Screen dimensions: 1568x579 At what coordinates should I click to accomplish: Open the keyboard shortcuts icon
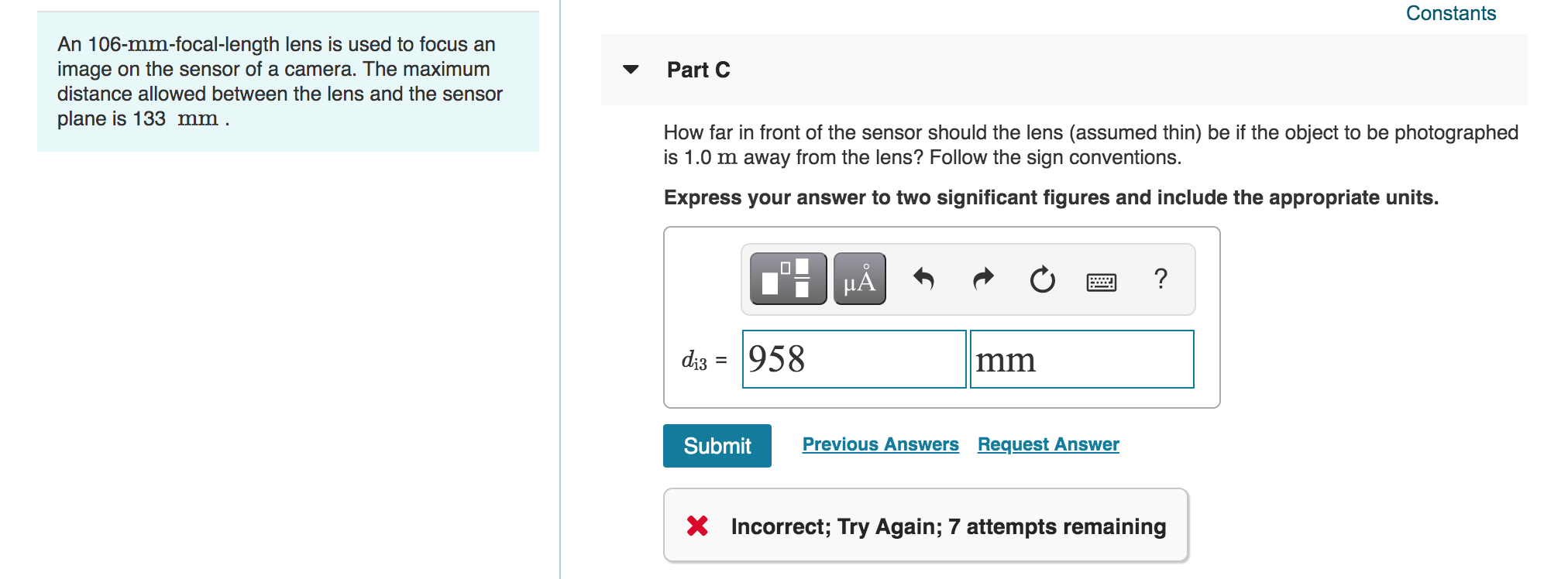coord(1101,282)
